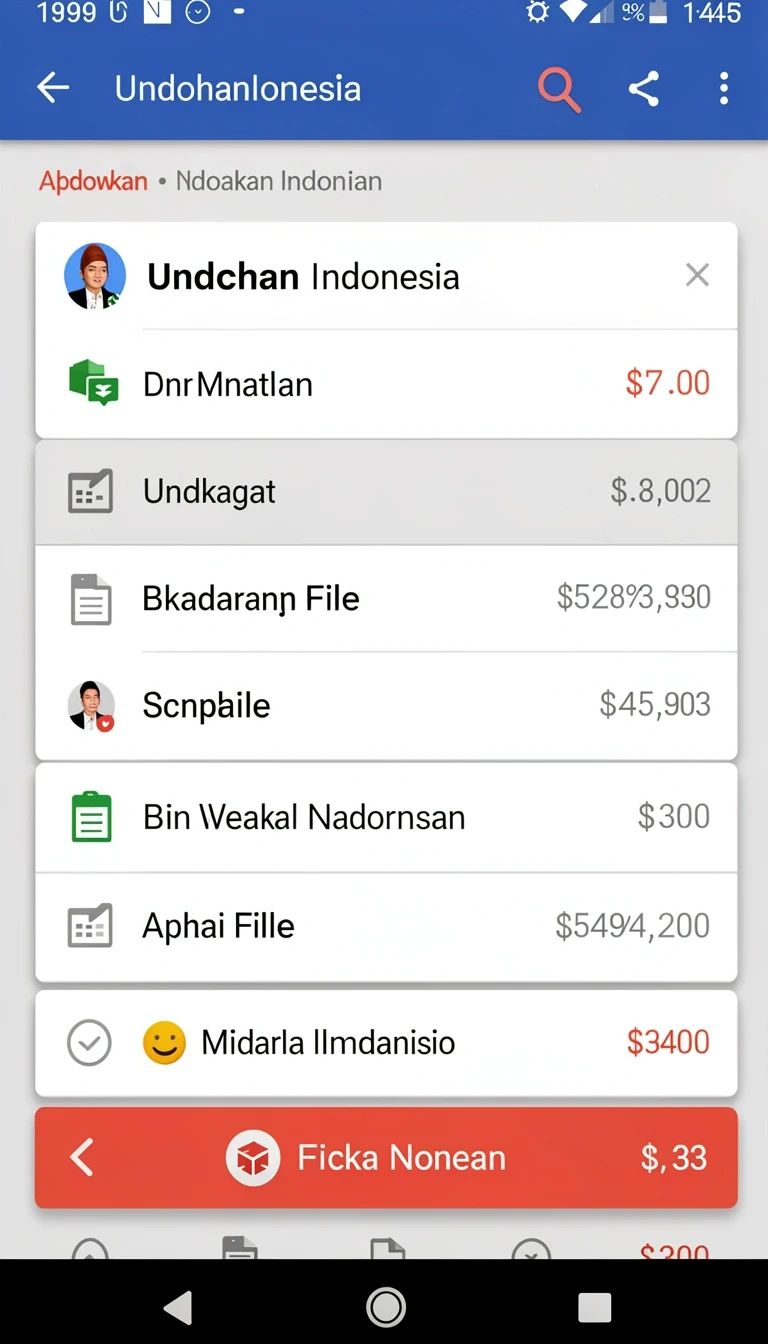Follow the red Apdowkan breadcrumb link
This screenshot has height=1344, width=768.
(93, 181)
